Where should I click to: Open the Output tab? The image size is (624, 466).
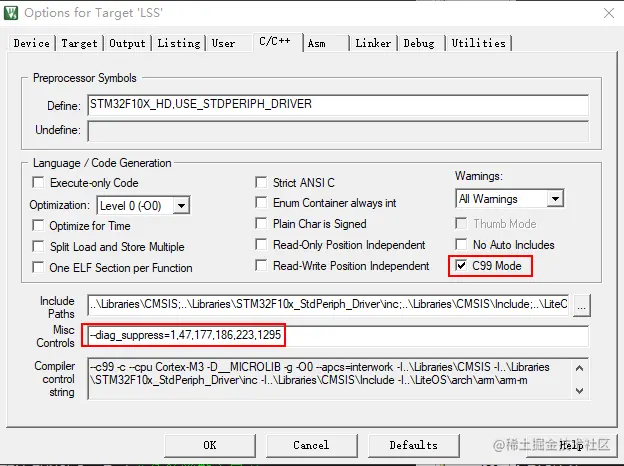pos(127,43)
